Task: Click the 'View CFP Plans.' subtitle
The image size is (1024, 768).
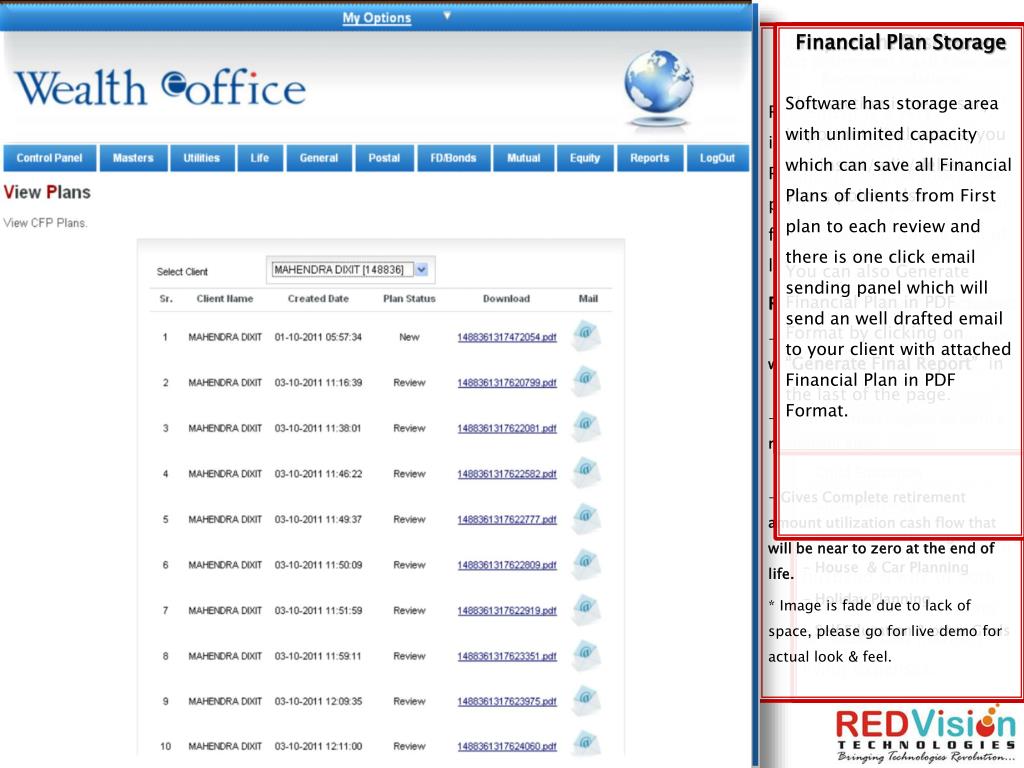Action: (45, 223)
